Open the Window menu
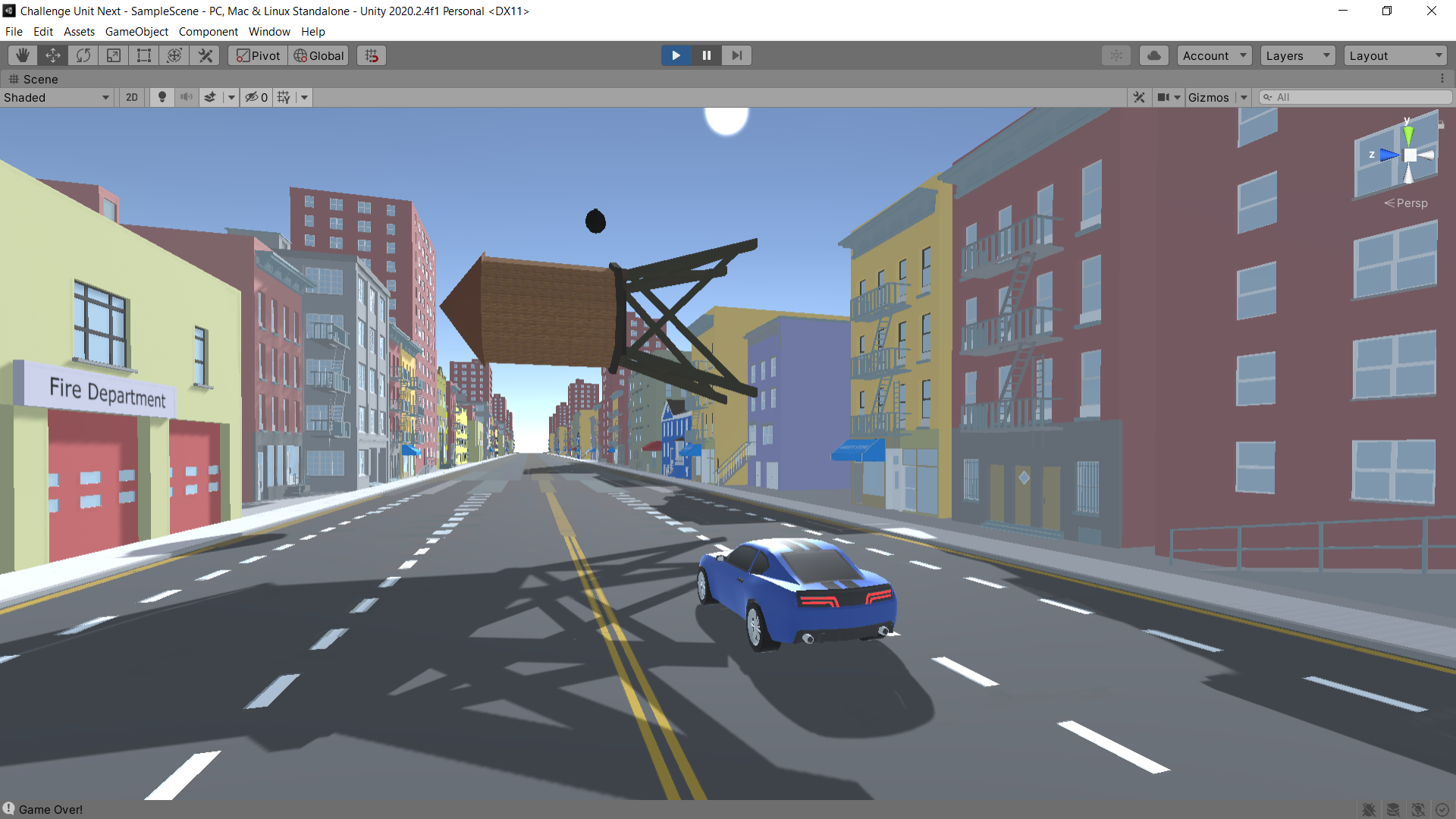Image resolution: width=1456 pixels, height=819 pixels. (269, 32)
